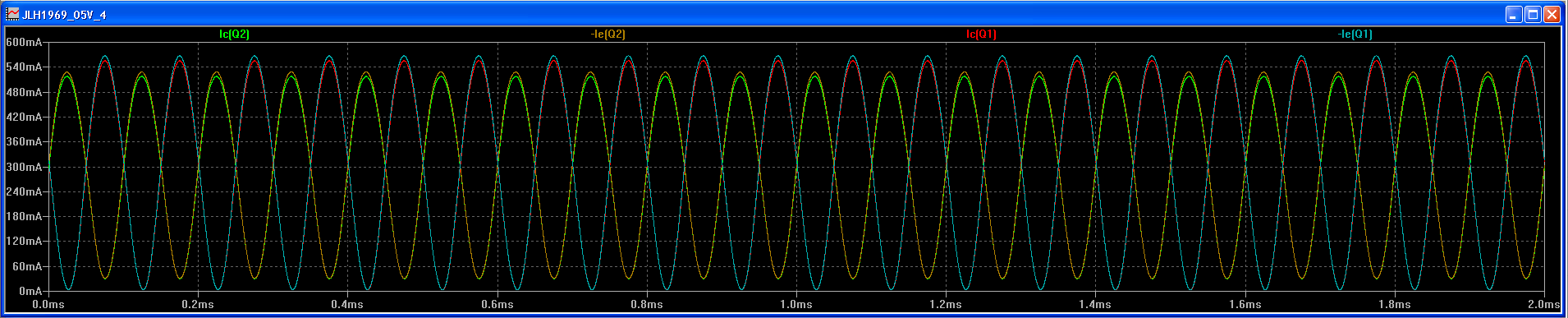Screen dimensions: 1568x318
Task: Click the waveform window icon in title bar
Action: (12, 15)
